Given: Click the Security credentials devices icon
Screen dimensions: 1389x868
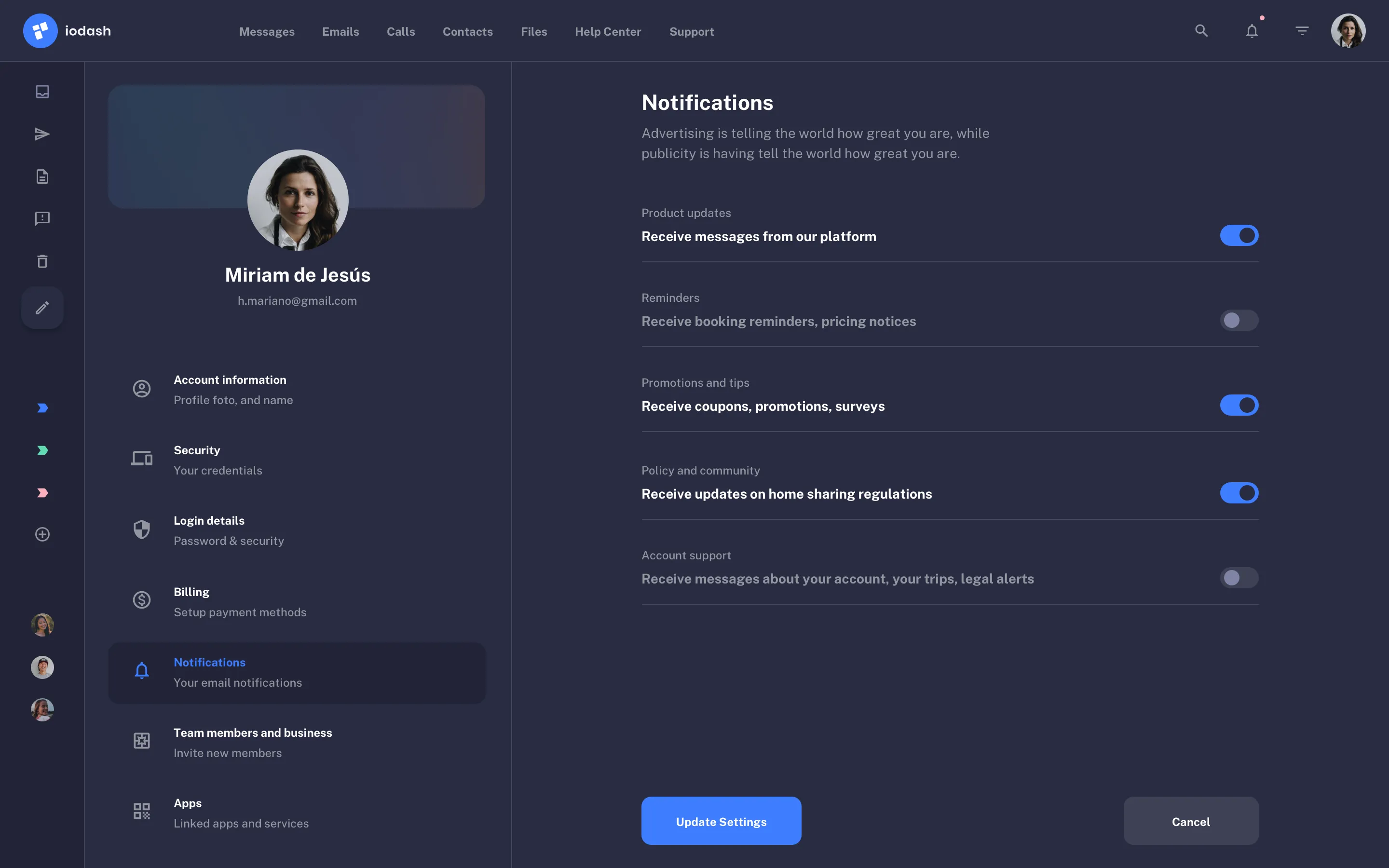Looking at the screenshot, I should tap(141, 458).
